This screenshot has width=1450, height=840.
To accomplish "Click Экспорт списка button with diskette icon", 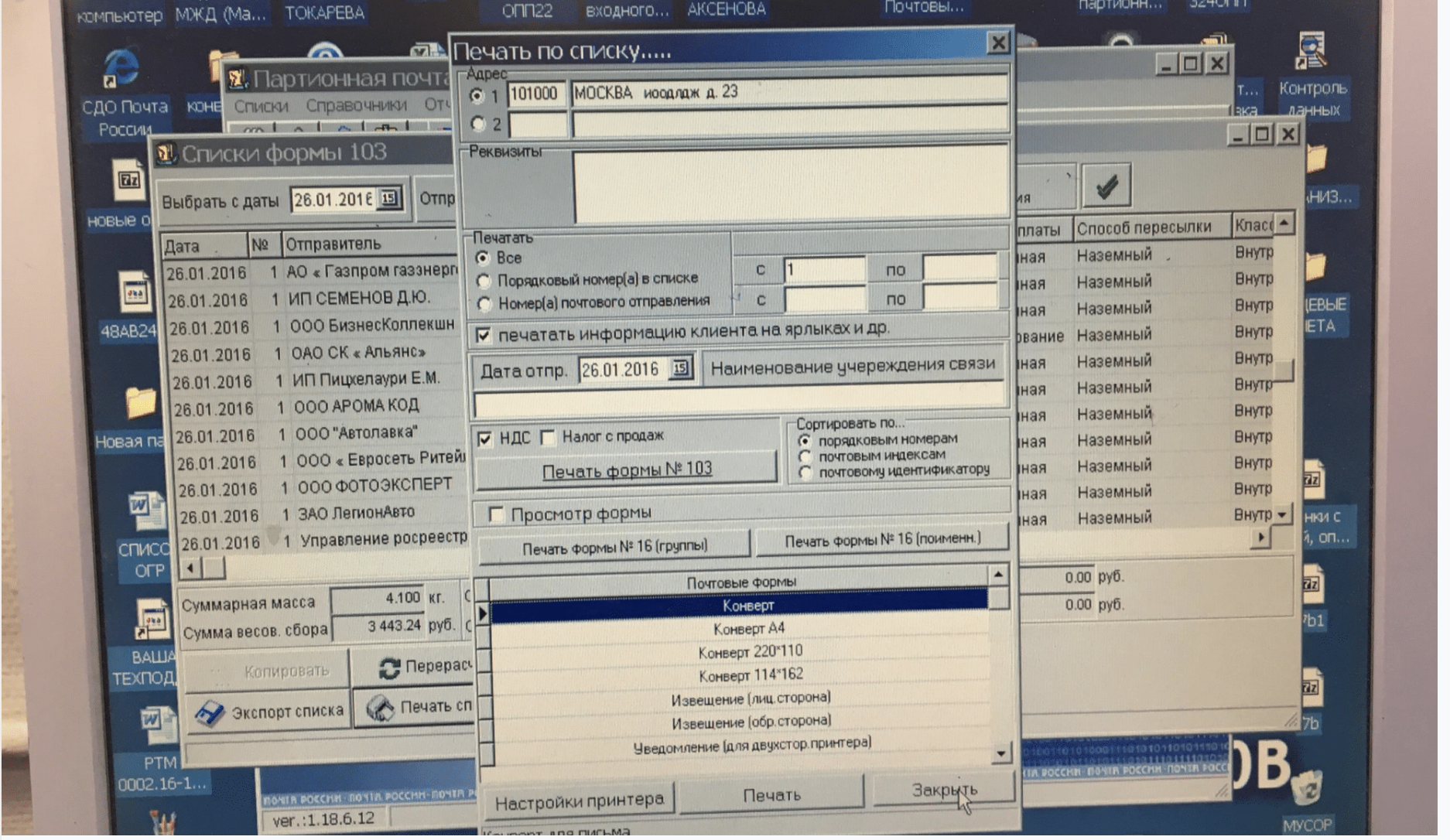I will pyautogui.click(x=268, y=711).
